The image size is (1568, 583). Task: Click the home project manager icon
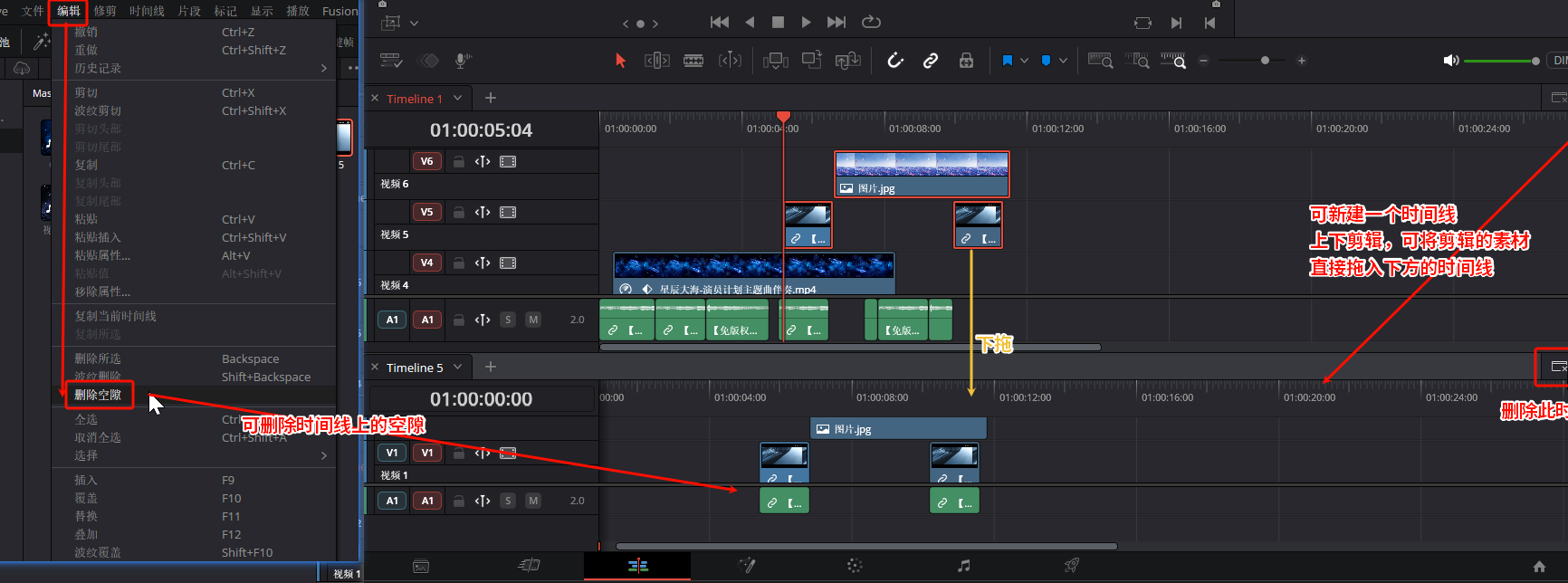click(x=1539, y=567)
